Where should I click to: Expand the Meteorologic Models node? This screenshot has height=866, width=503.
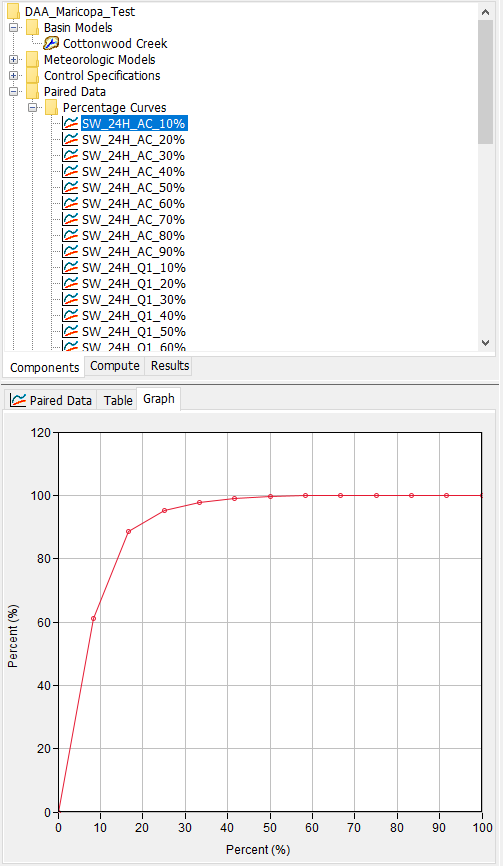pyautogui.click(x=14, y=60)
